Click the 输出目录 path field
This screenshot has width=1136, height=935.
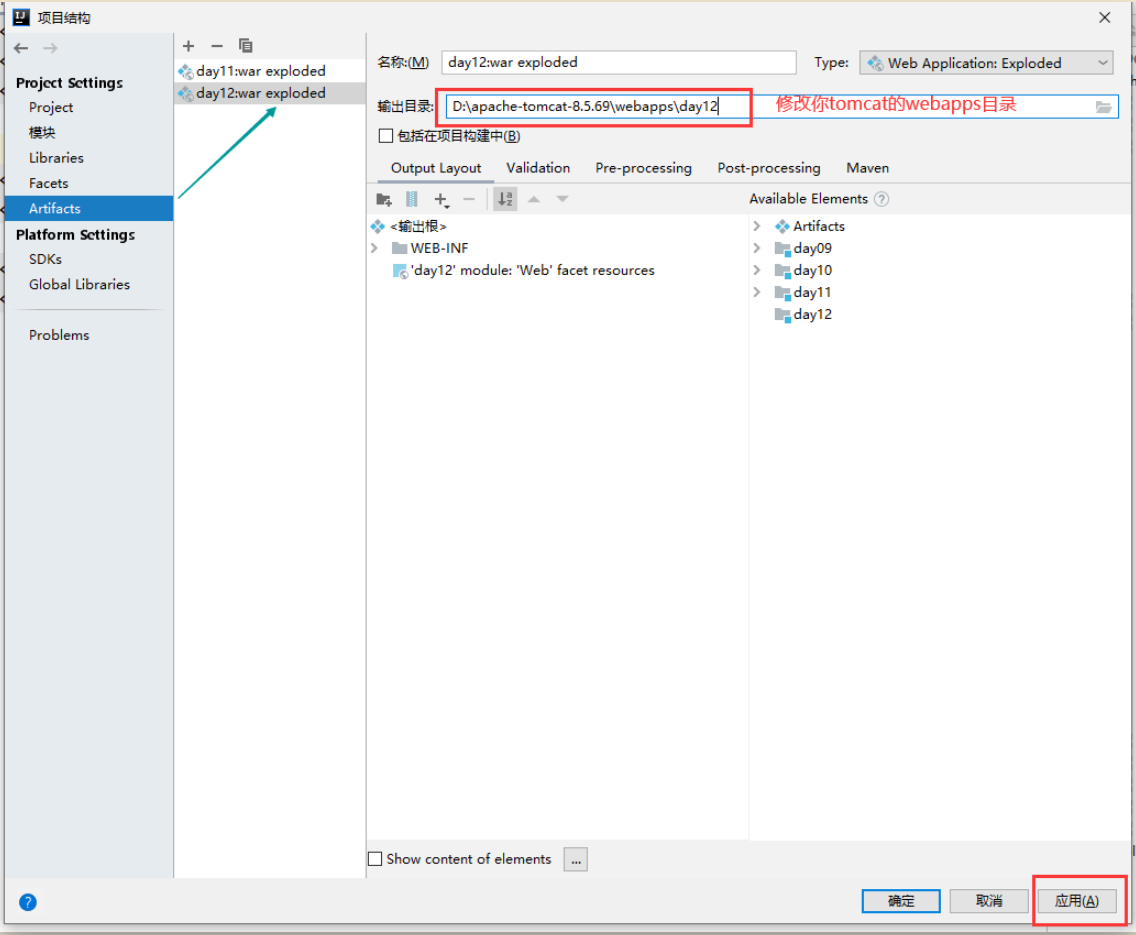(781, 107)
